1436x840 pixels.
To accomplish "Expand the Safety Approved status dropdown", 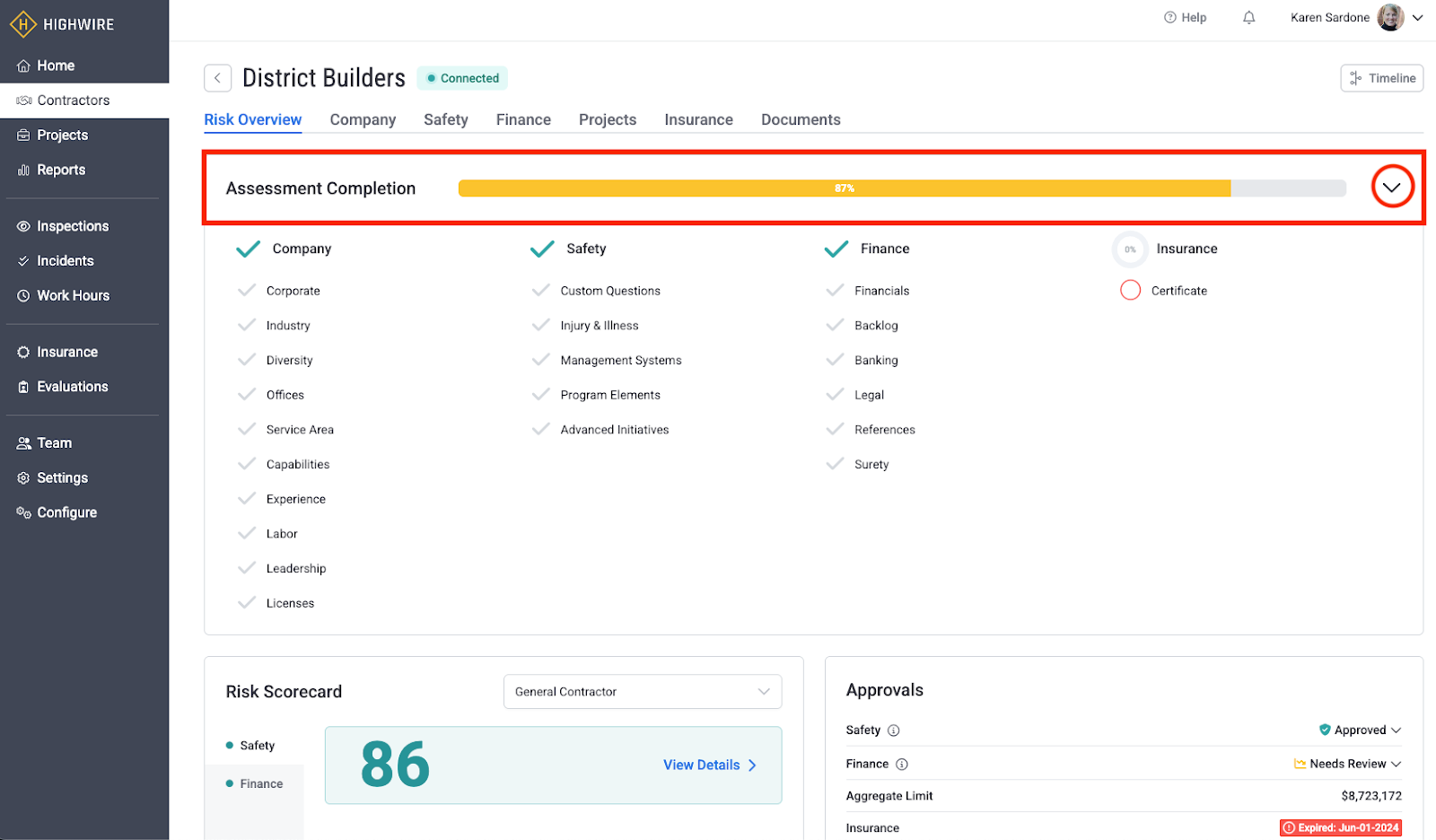I will click(x=1361, y=731).
